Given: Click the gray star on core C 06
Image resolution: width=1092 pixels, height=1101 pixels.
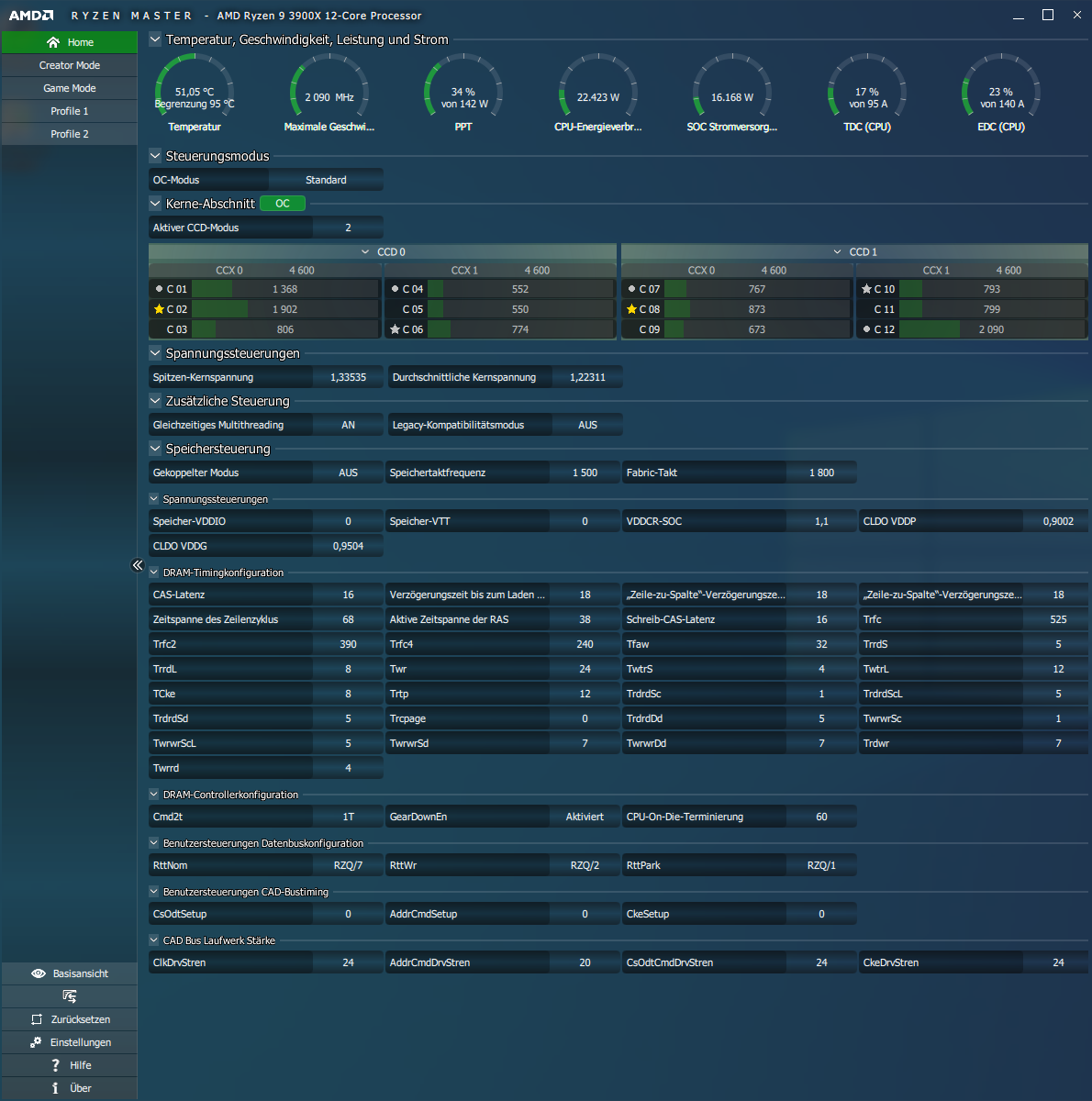Looking at the screenshot, I should coord(395,329).
